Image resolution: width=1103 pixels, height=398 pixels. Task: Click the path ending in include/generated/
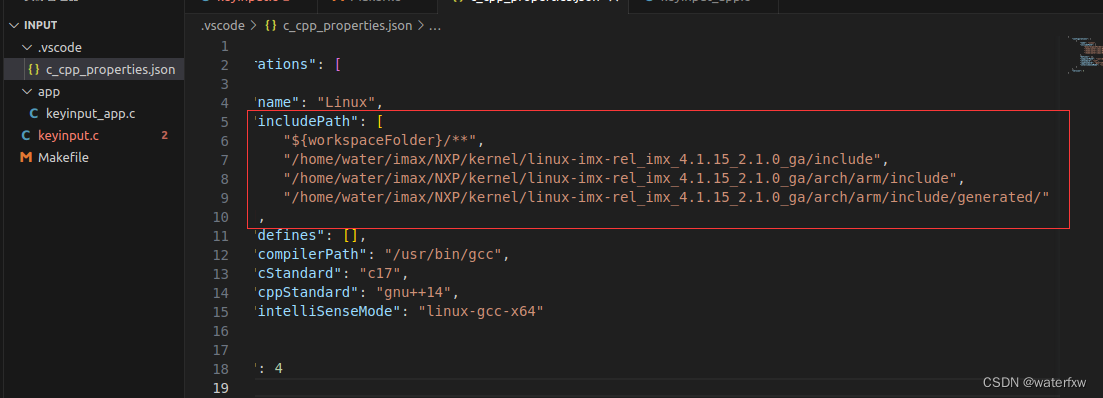pyautogui.click(x=666, y=198)
